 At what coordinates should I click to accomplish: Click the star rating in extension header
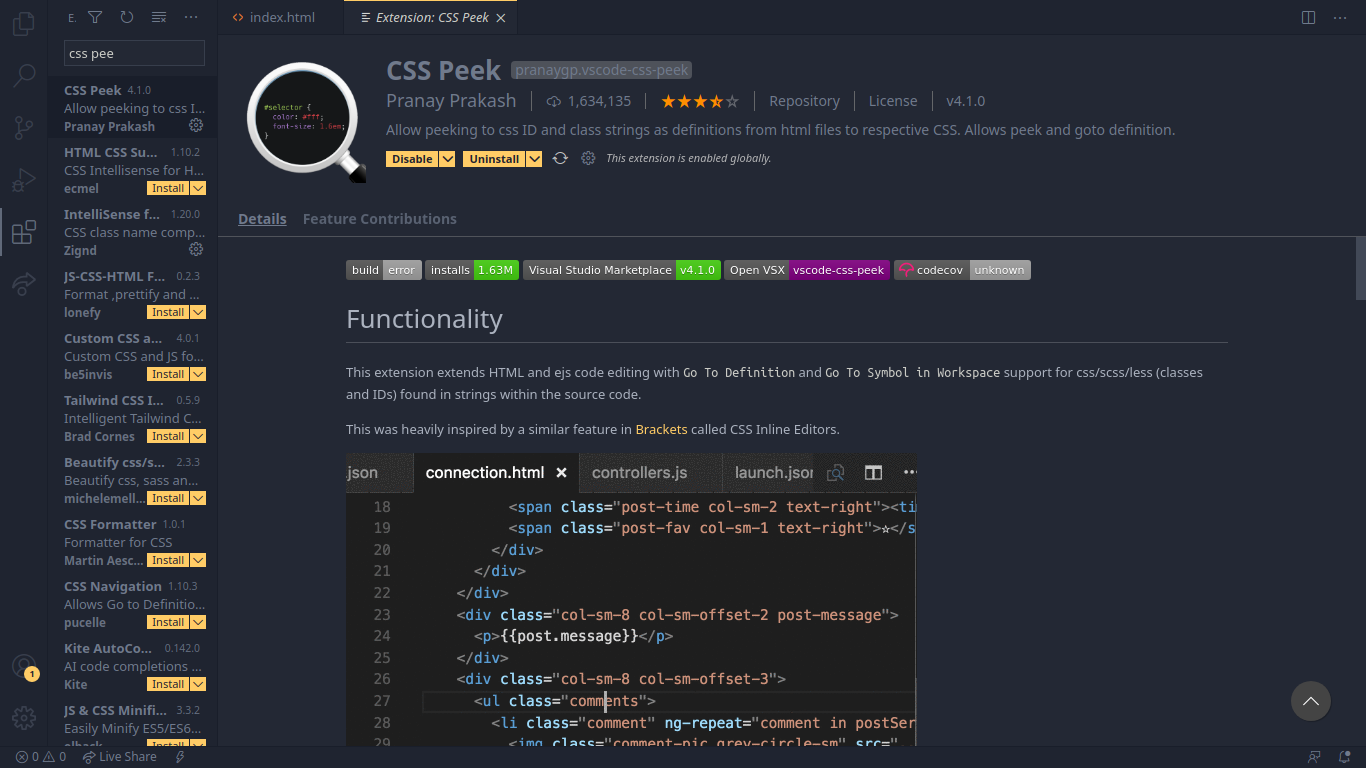pyautogui.click(x=700, y=101)
